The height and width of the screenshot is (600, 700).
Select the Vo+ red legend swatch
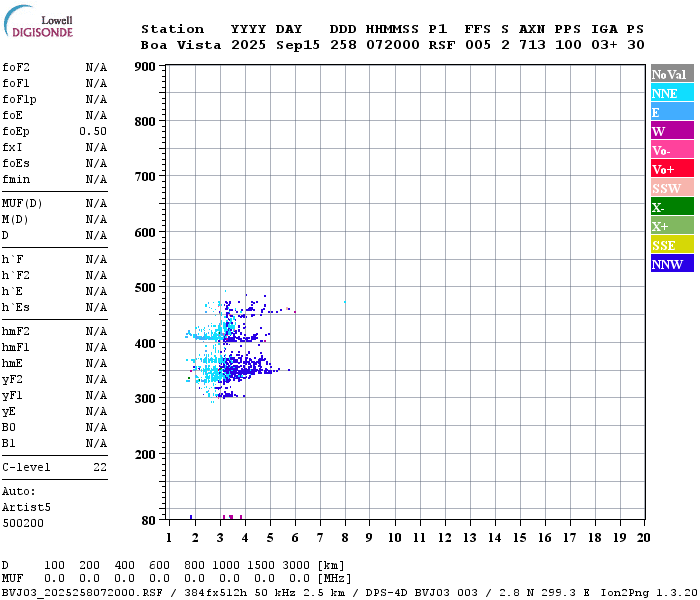point(672,169)
